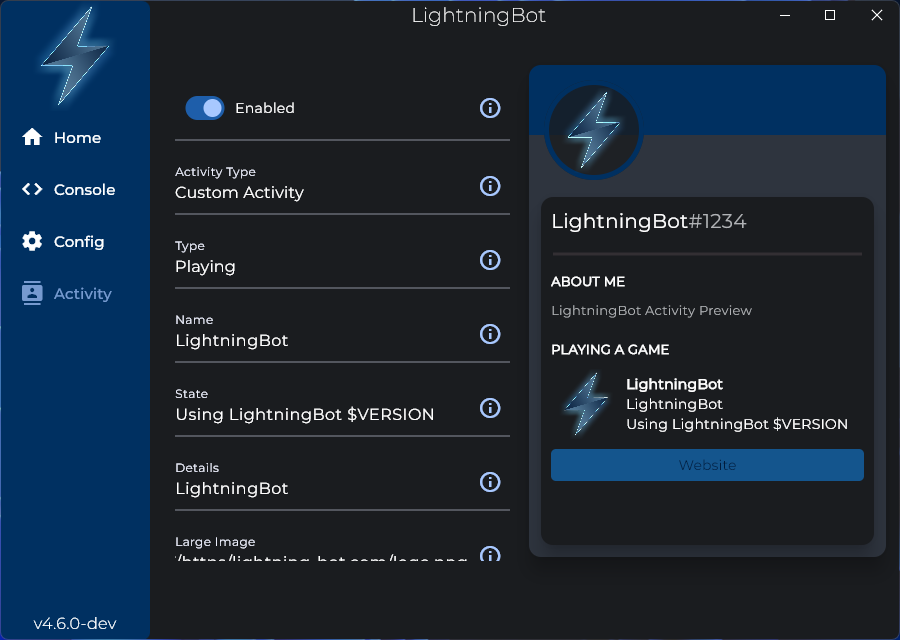Click the small lightning icon under PLAYING A GAME
Viewport: 900px width, 640px height.
(586, 403)
